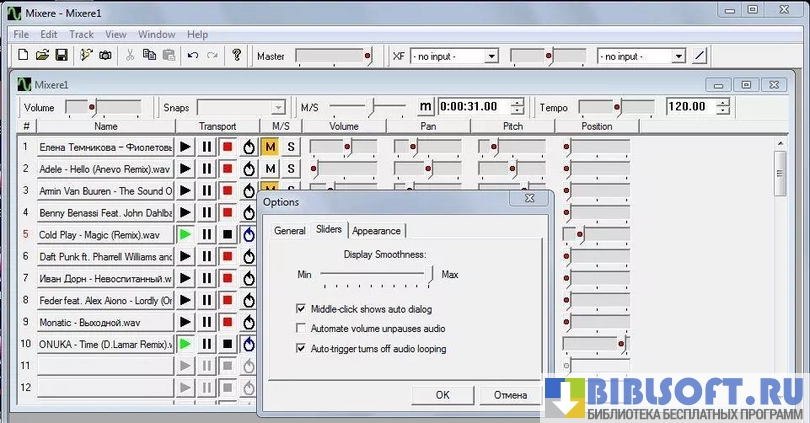The image size is (810, 423).
Task: Solo track 2 using the S button
Action: click(x=291, y=169)
